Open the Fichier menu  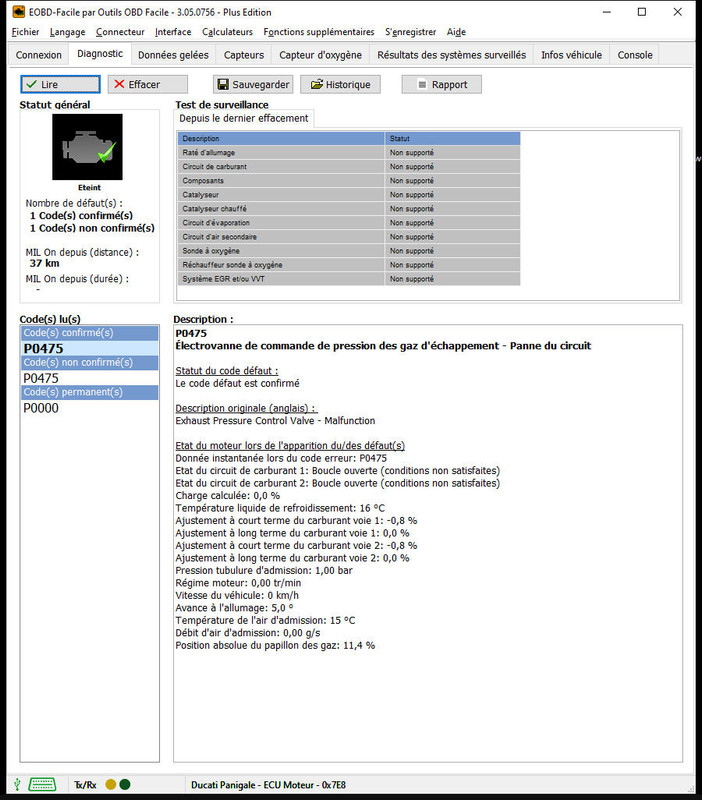point(26,32)
